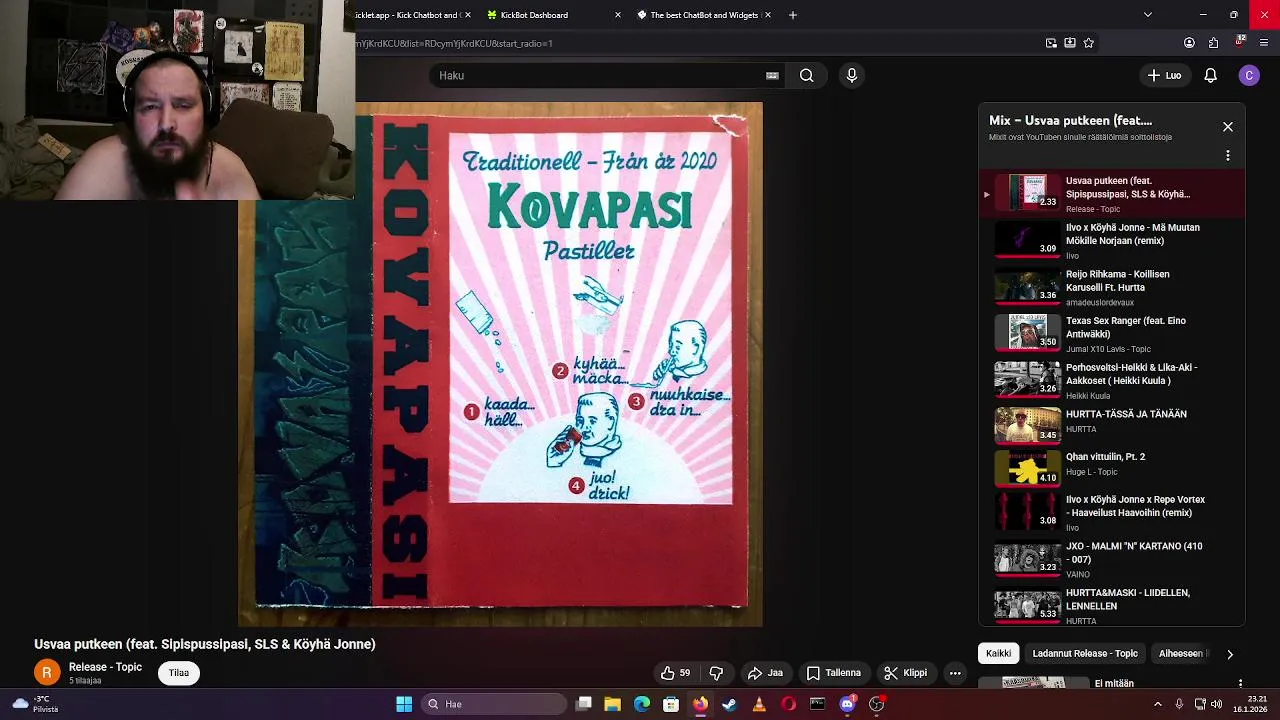
Task: Open the Windows Start menu
Action: 404,704
